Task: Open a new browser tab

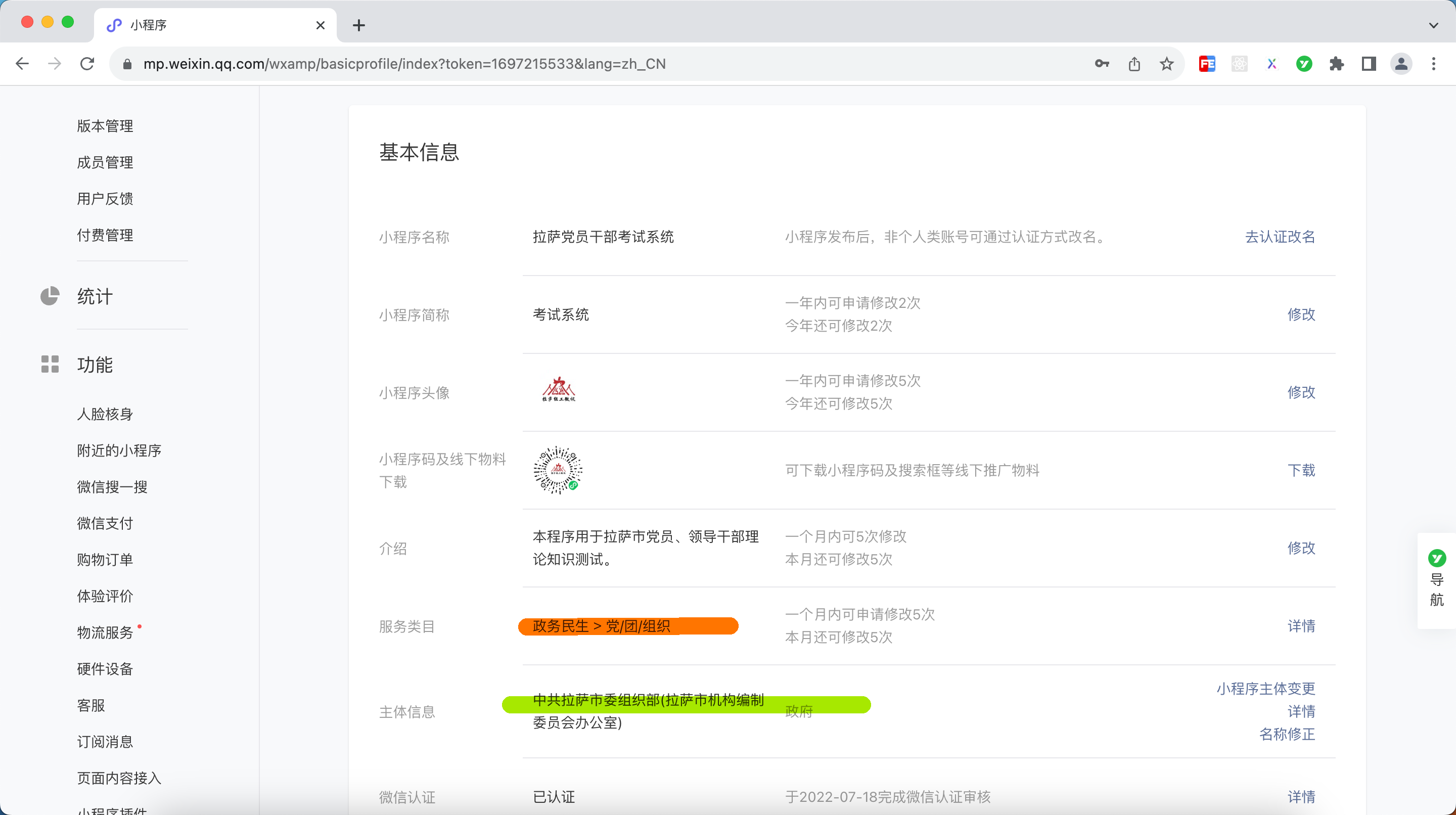Action: 358,25
